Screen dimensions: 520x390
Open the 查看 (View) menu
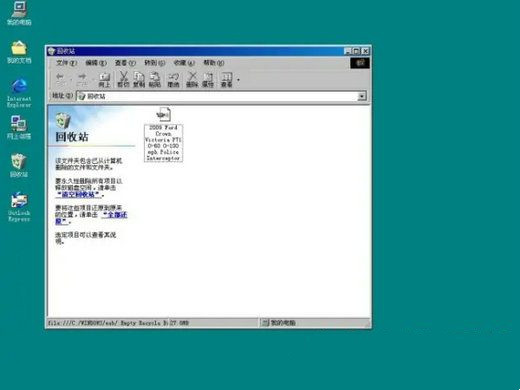(125, 63)
